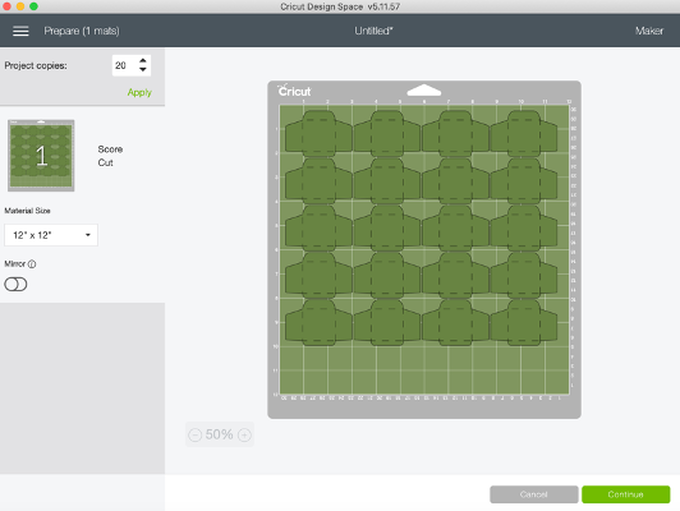Toggle the Mirror switch
Viewport: 680px width, 511px height.
(x=16, y=284)
